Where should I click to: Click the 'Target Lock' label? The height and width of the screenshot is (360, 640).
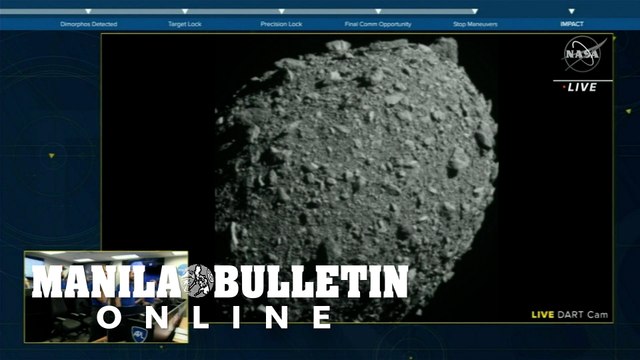click(x=185, y=24)
